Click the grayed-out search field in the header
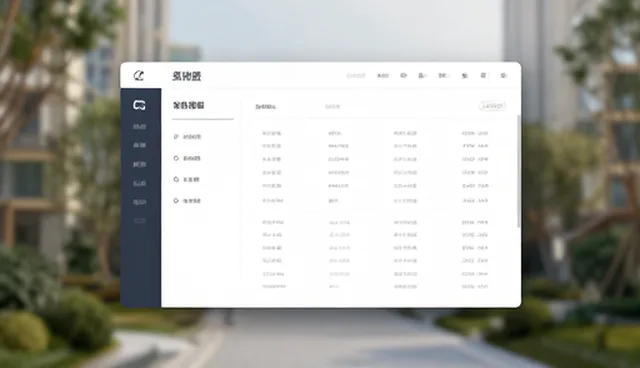 click(x=356, y=75)
